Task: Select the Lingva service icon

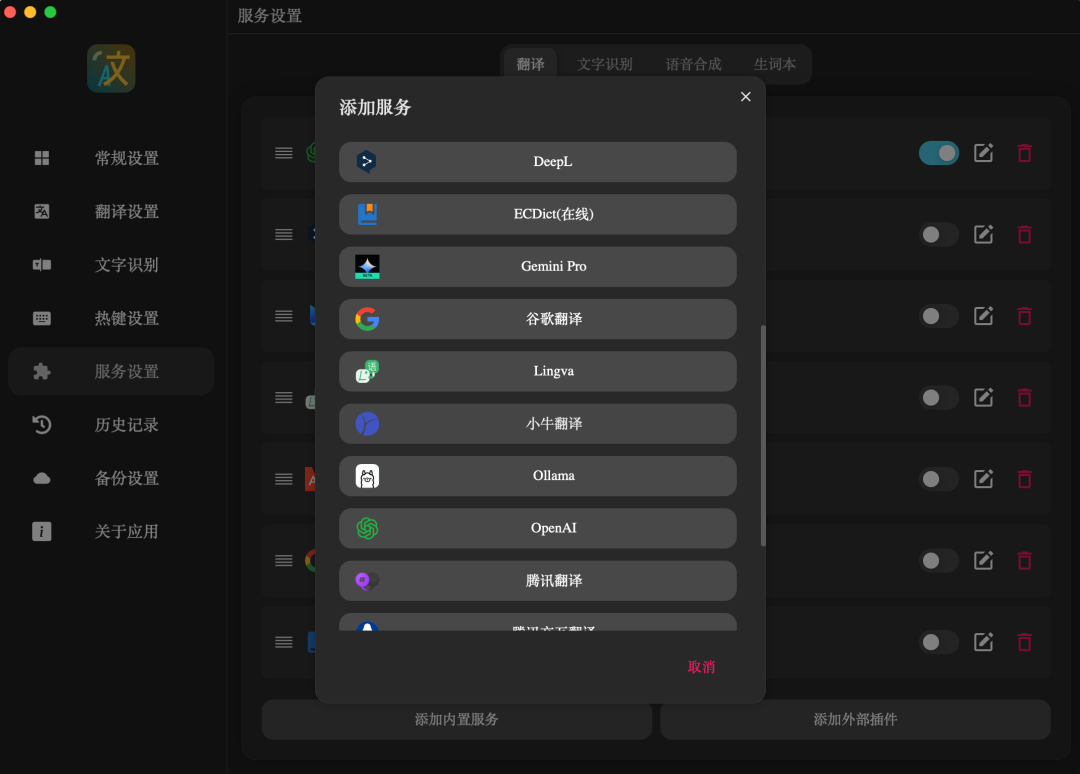Action: pos(367,371)
